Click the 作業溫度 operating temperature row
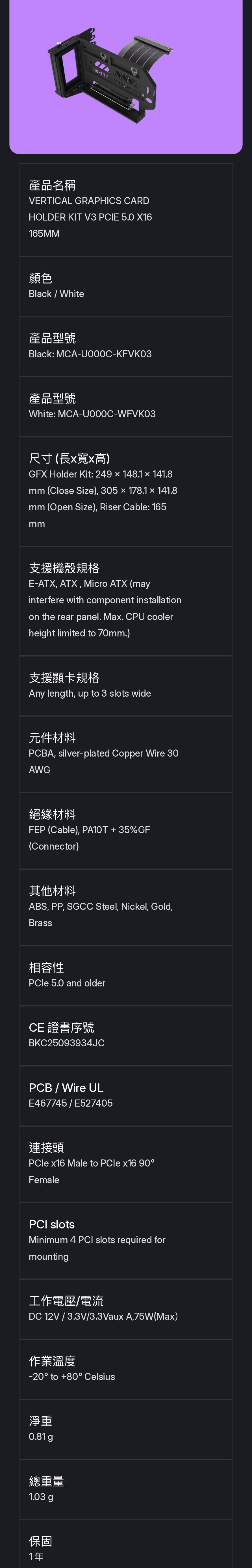 pos(125,1369)
